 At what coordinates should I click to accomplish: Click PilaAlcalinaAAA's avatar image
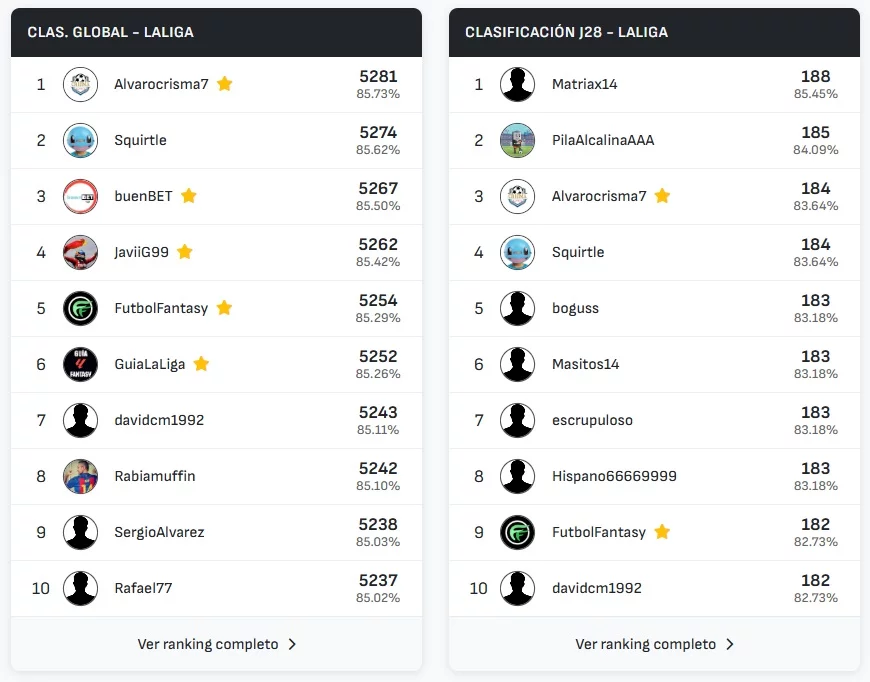[x=517, y=140]
